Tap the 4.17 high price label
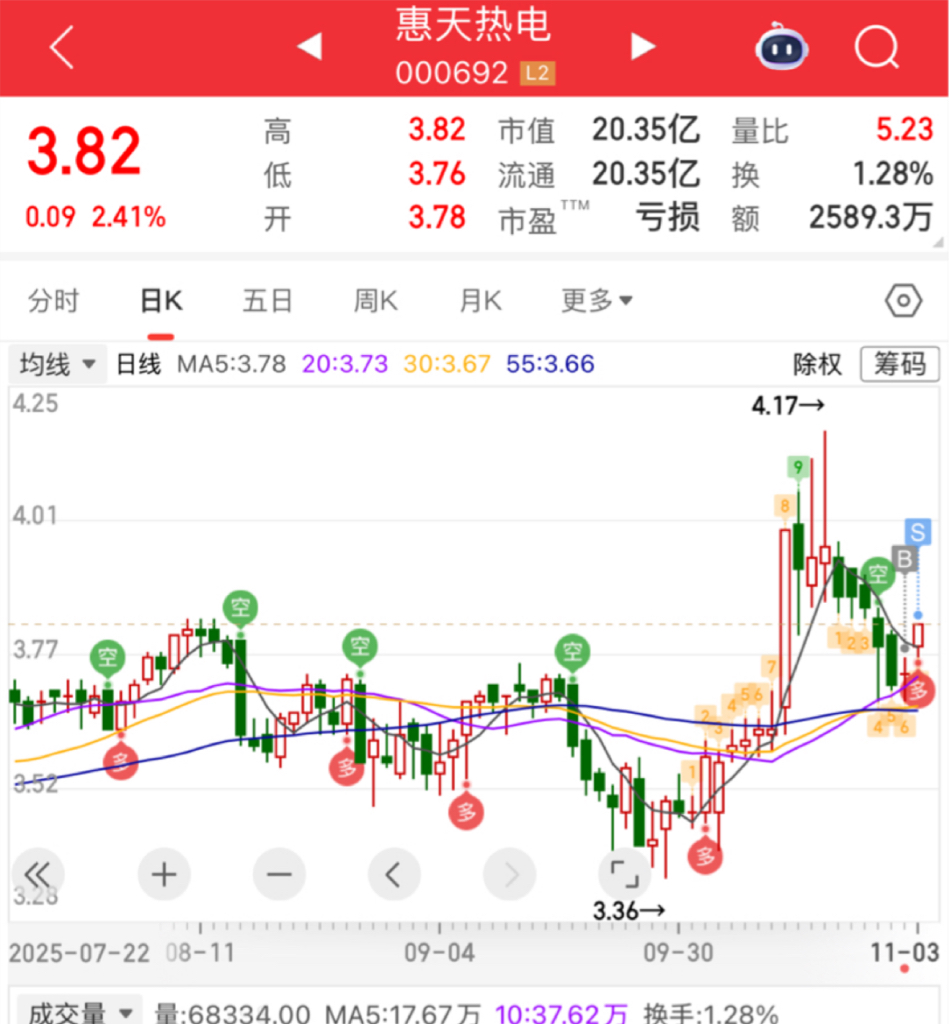 tap(788, 406)
